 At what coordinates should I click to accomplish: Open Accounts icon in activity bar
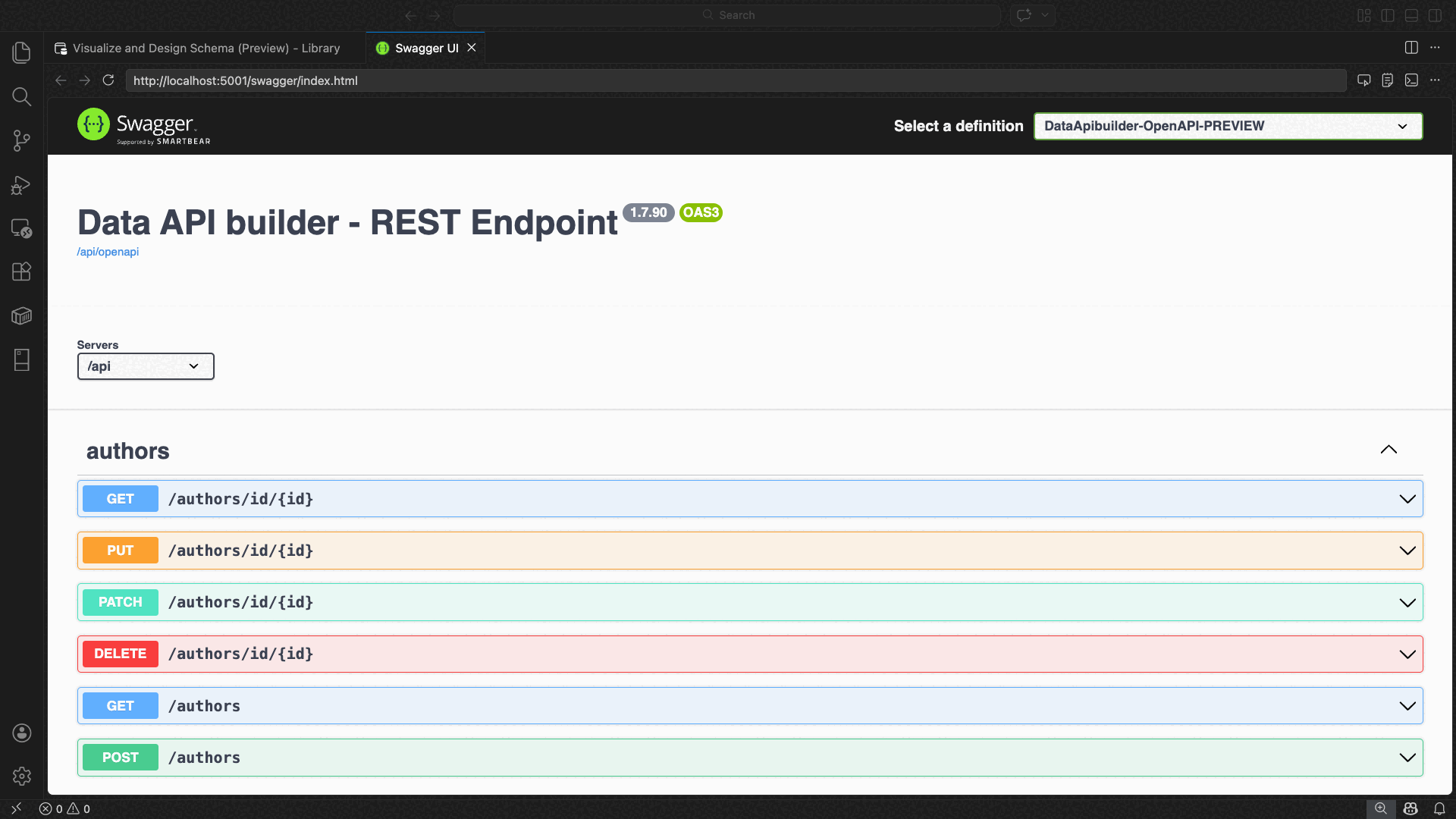[x=21, y=733]
